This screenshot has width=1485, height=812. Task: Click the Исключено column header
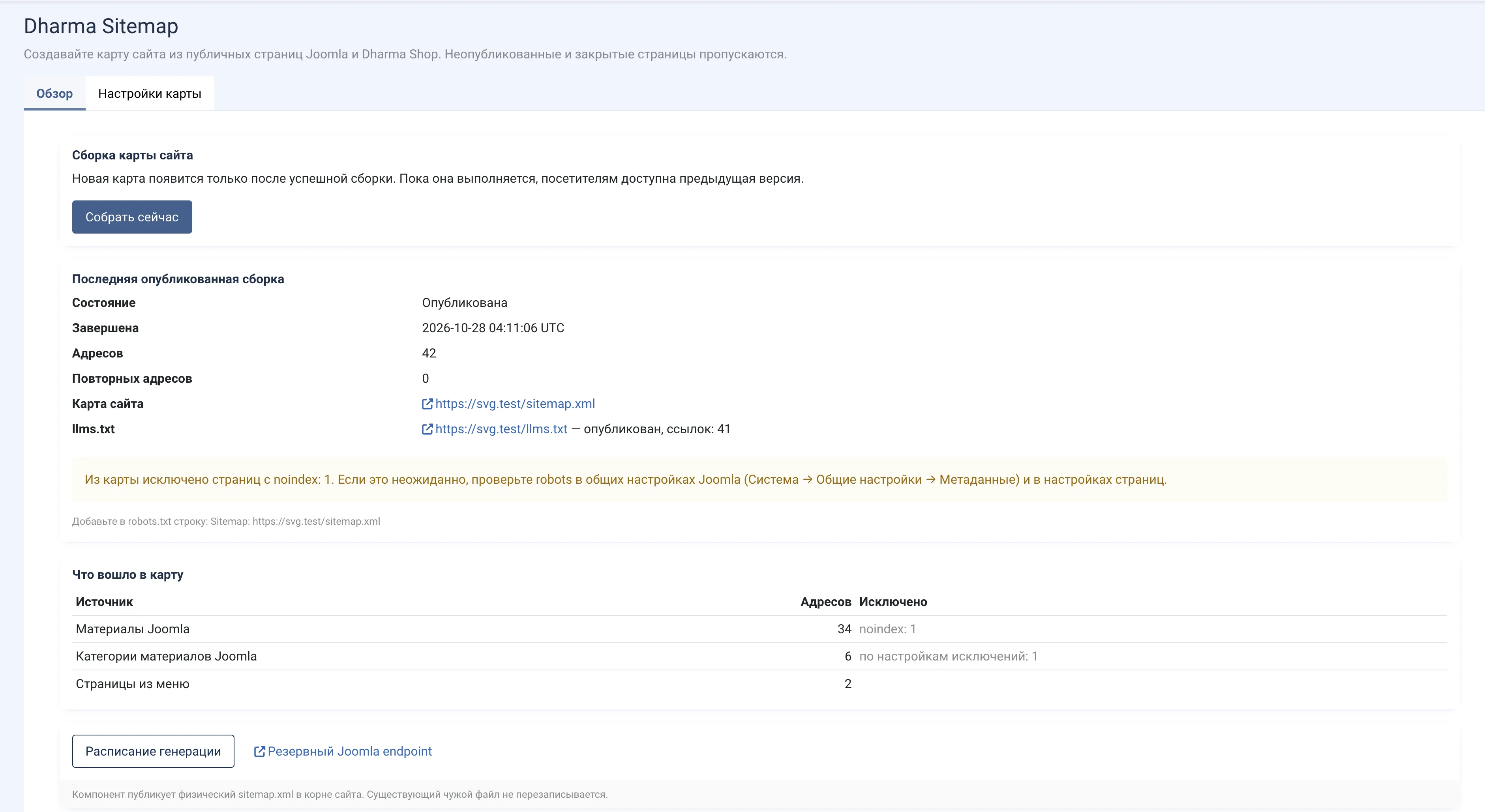[x=893, y=602]
